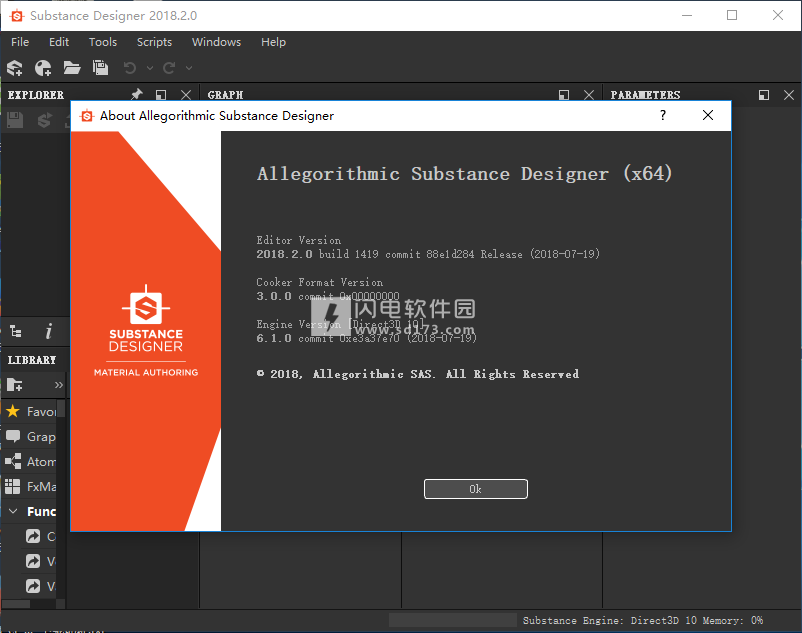
Task: Click the "Editor Version" label
Action: 299,240
